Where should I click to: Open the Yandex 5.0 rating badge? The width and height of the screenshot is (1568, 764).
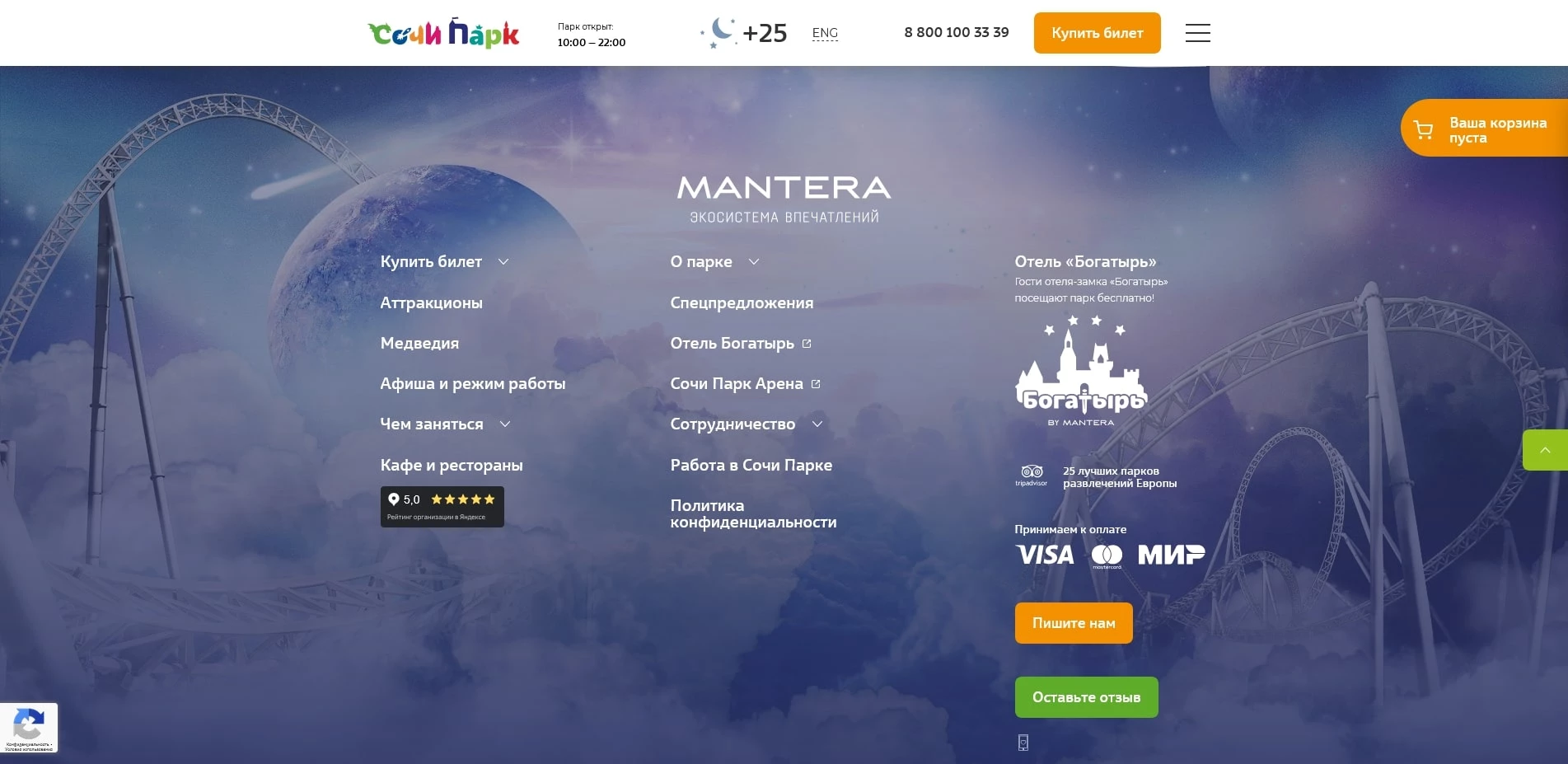pos(442,507)
